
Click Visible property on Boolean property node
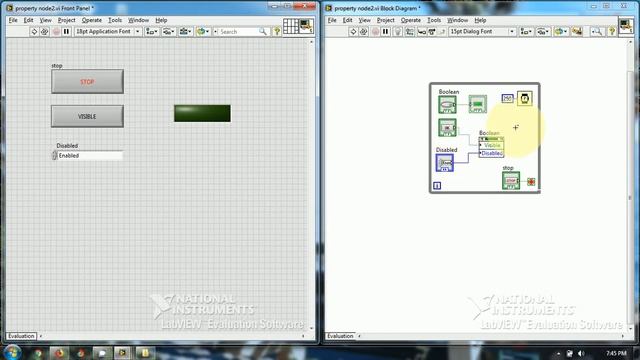point(491,145)
